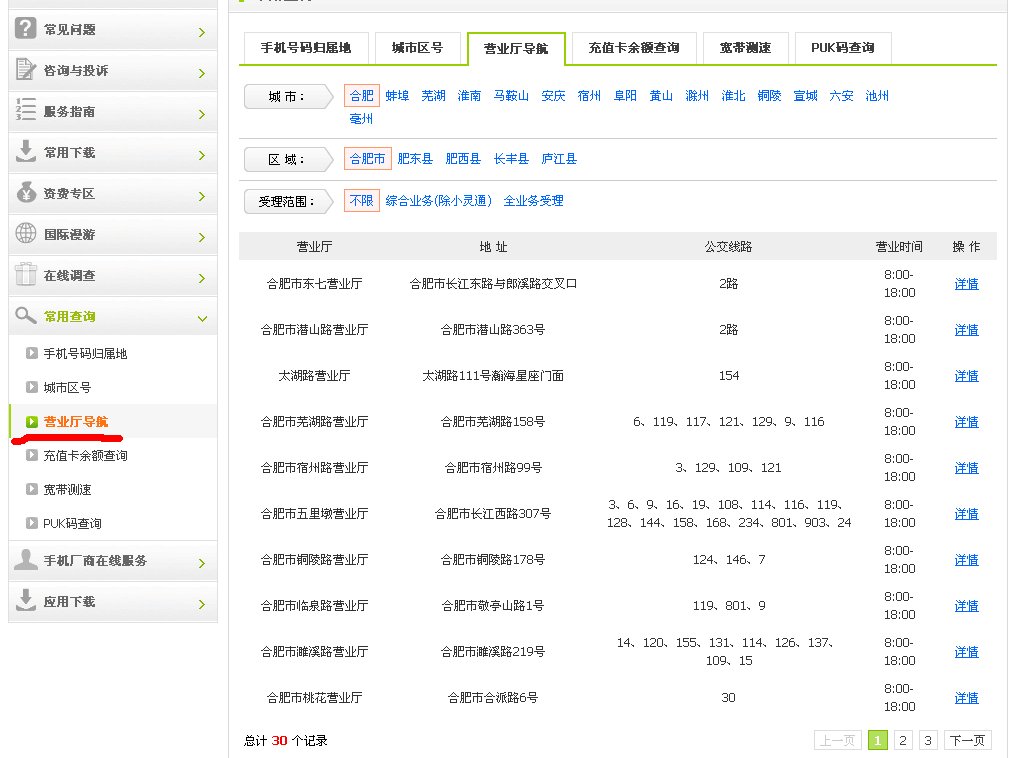This screenshot has height=758, width=1030.
Task: Click the green bullet beside 营业厅导航 in sidebar
Action: 32,422
